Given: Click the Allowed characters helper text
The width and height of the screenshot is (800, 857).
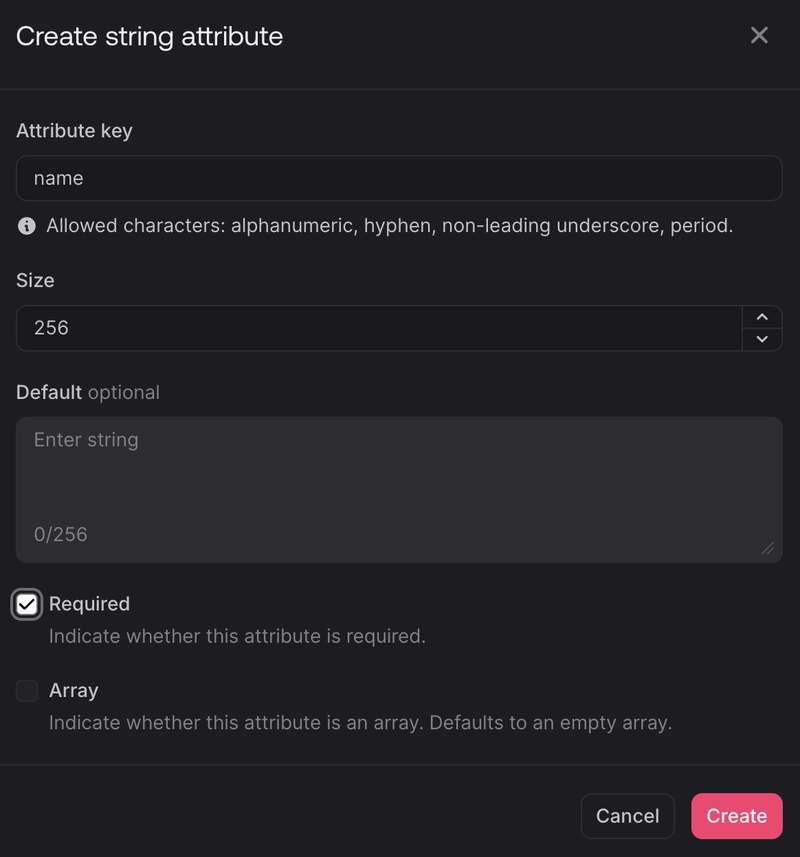Looking at the screenshot, I should [x=389, y=226].
